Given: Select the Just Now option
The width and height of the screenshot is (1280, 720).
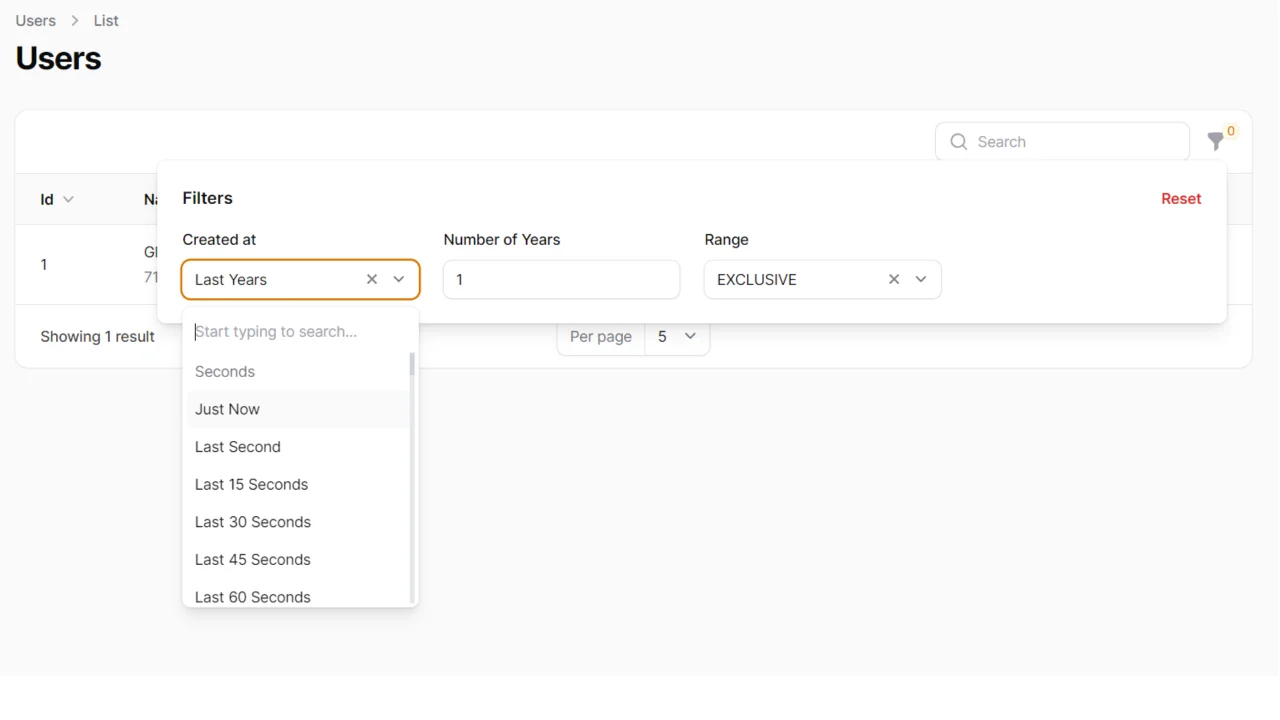Looking at the screenshot, I should click(x=227, y=409).
